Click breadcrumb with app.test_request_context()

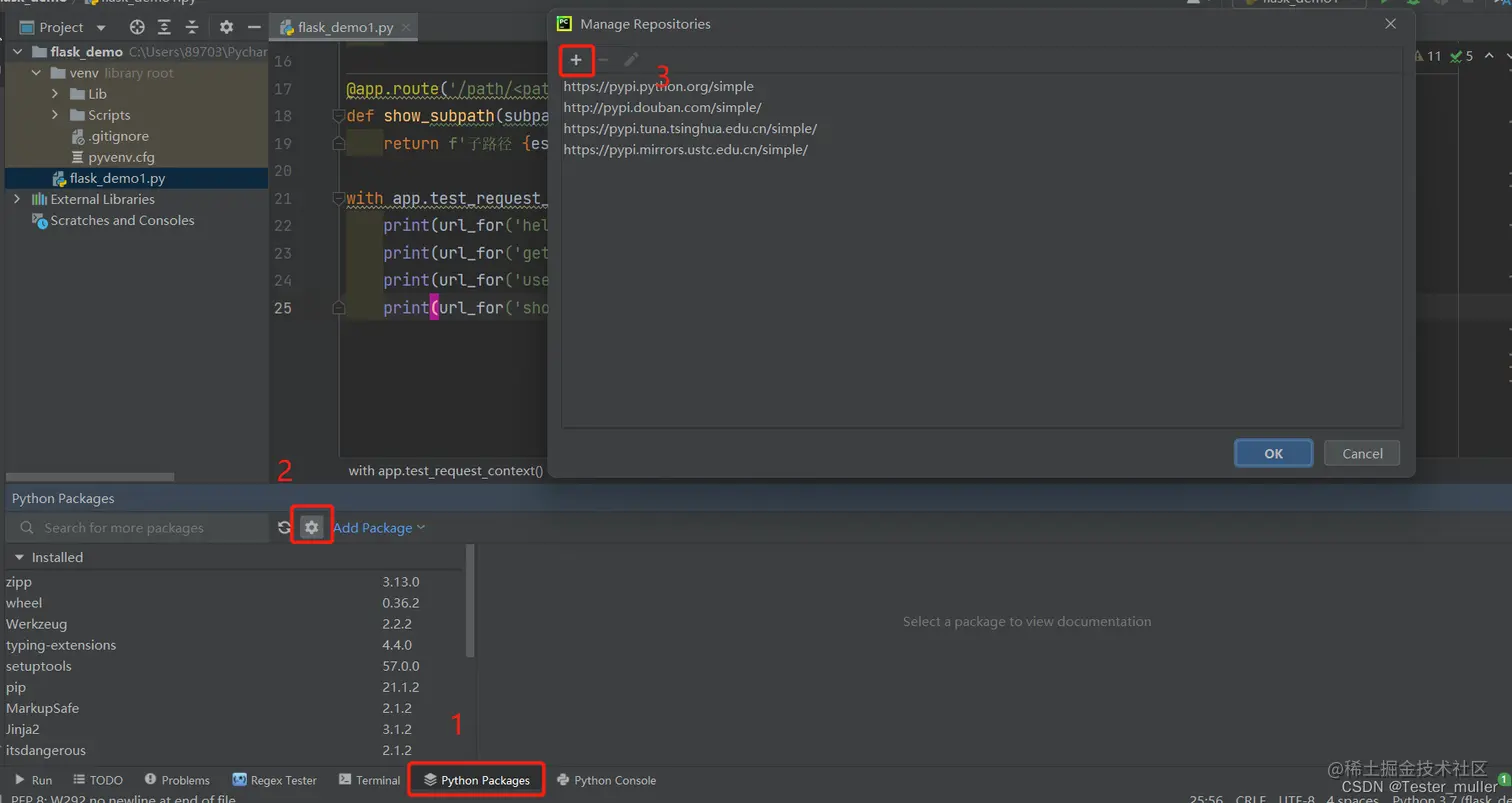click(x=445, y=470)
